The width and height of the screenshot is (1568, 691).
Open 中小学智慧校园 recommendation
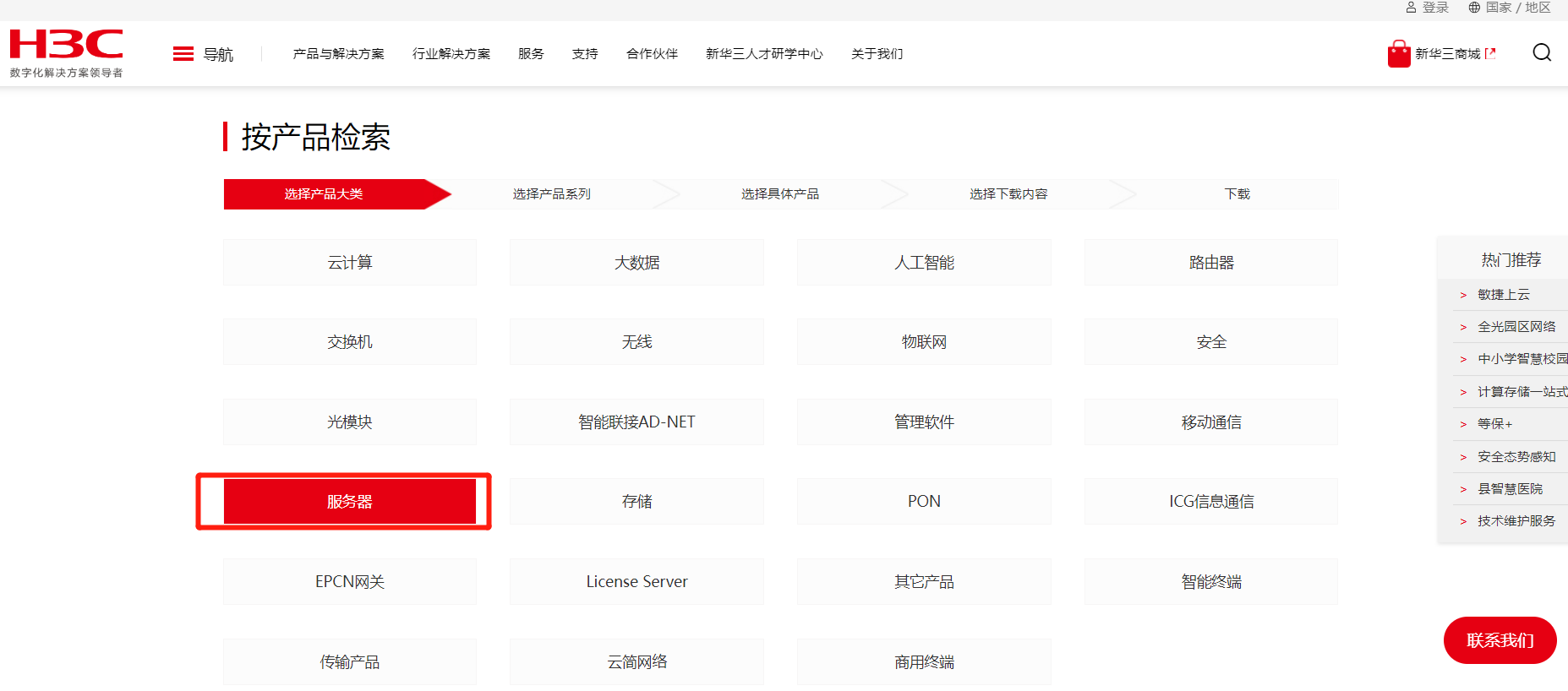click(1522, 359)
